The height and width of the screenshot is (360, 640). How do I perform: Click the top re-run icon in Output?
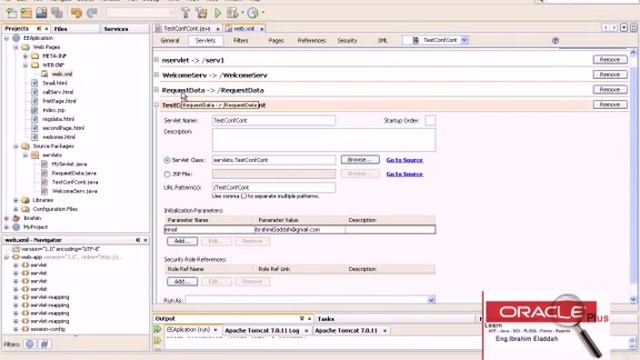(x=158, y=329)
